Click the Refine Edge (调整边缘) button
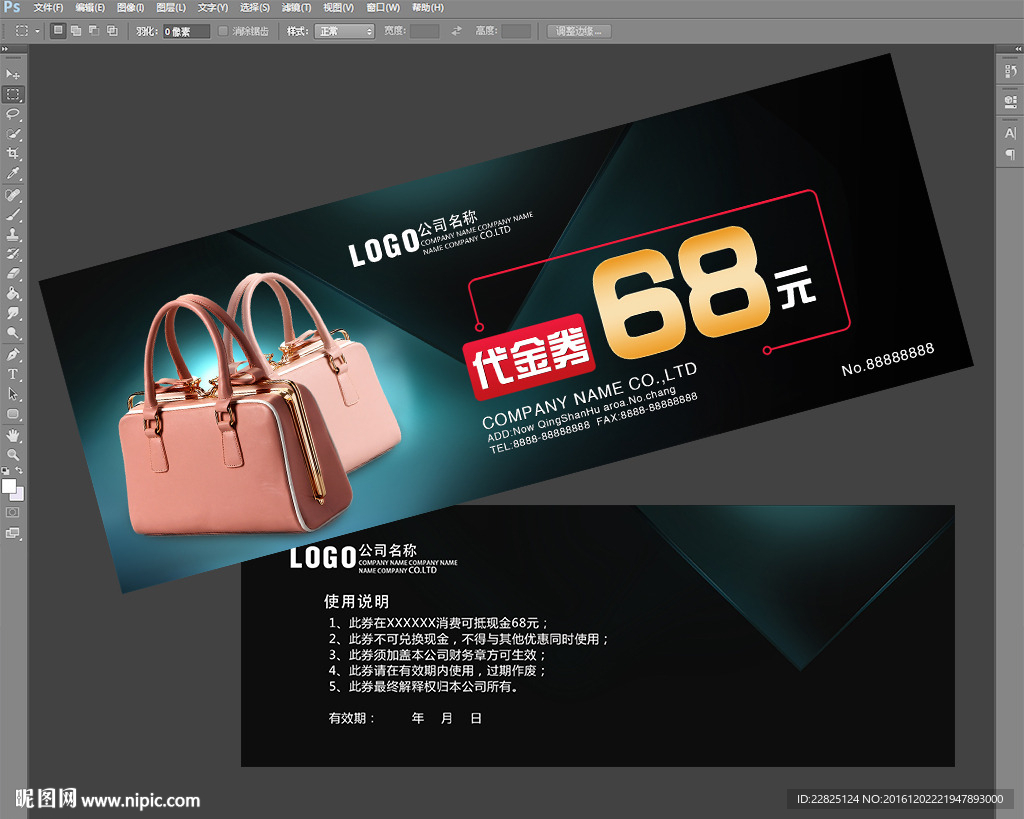Viewport: 1024px width, 819px height. 579,31
